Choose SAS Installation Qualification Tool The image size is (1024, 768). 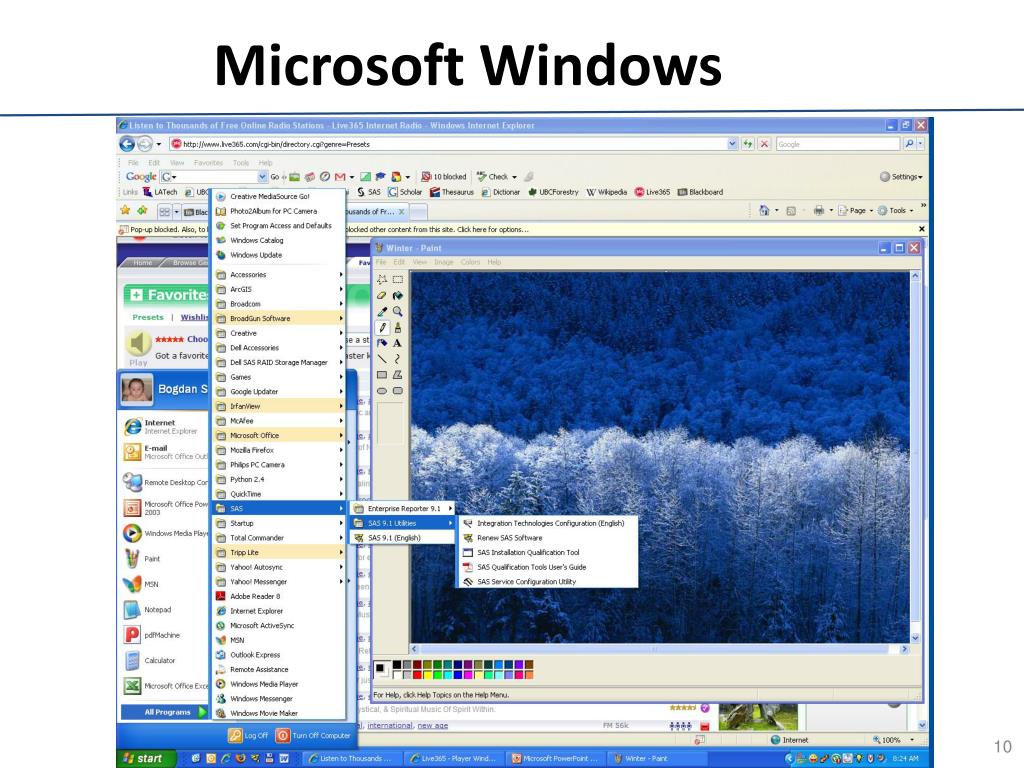pos(549,552)
